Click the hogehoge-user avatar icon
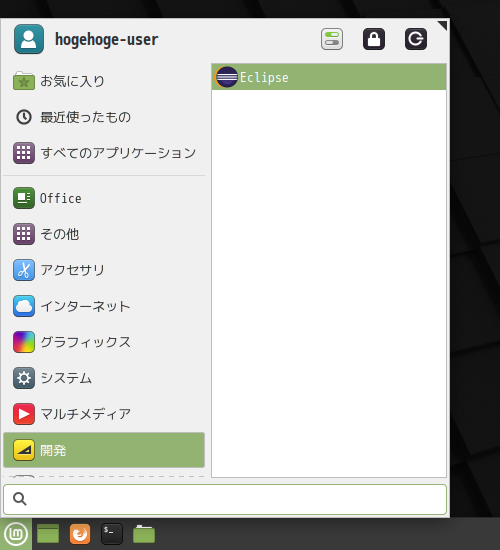Image resolution: width=500 pixels, height=550 pixels. click(29, 39)
